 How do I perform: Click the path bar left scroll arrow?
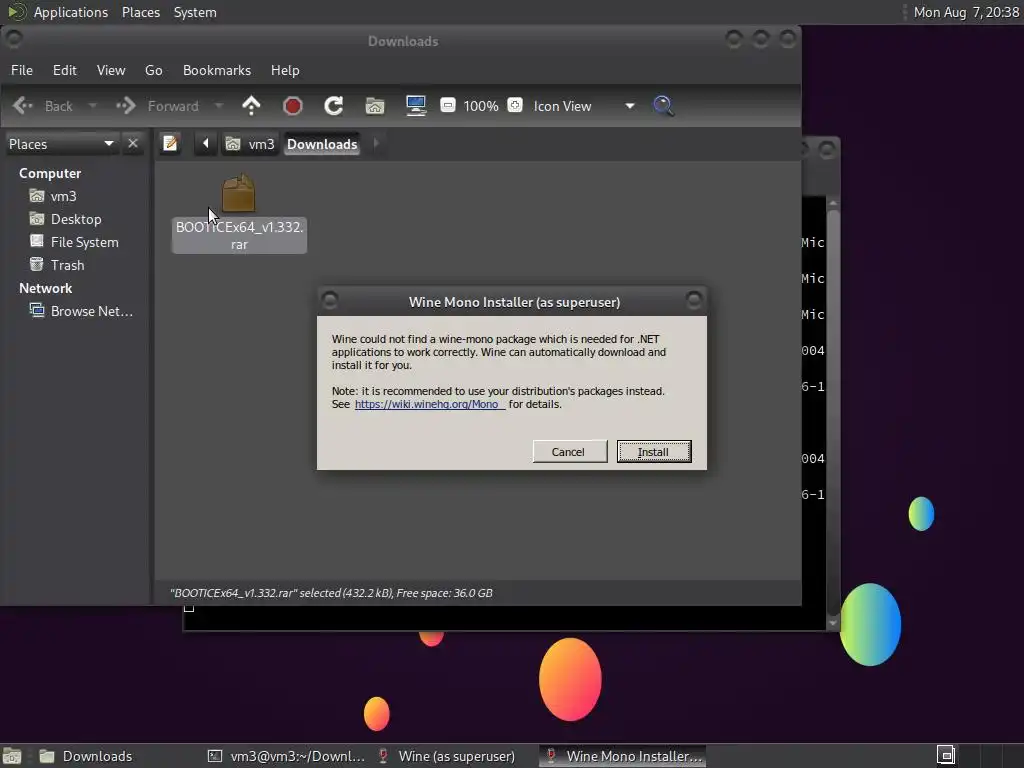pos(206,143)
